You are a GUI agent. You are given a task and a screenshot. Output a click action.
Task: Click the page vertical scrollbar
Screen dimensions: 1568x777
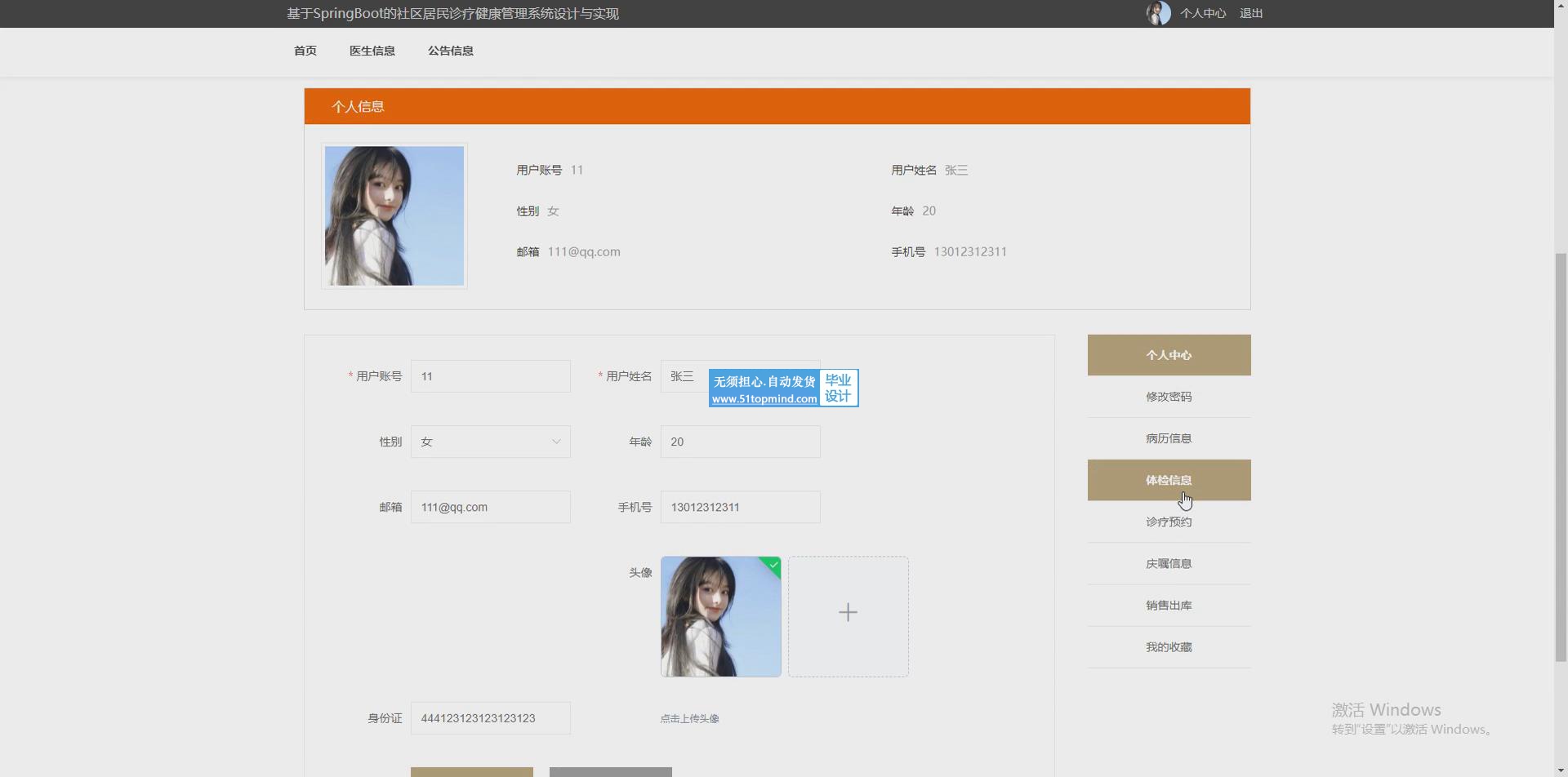1561,457
